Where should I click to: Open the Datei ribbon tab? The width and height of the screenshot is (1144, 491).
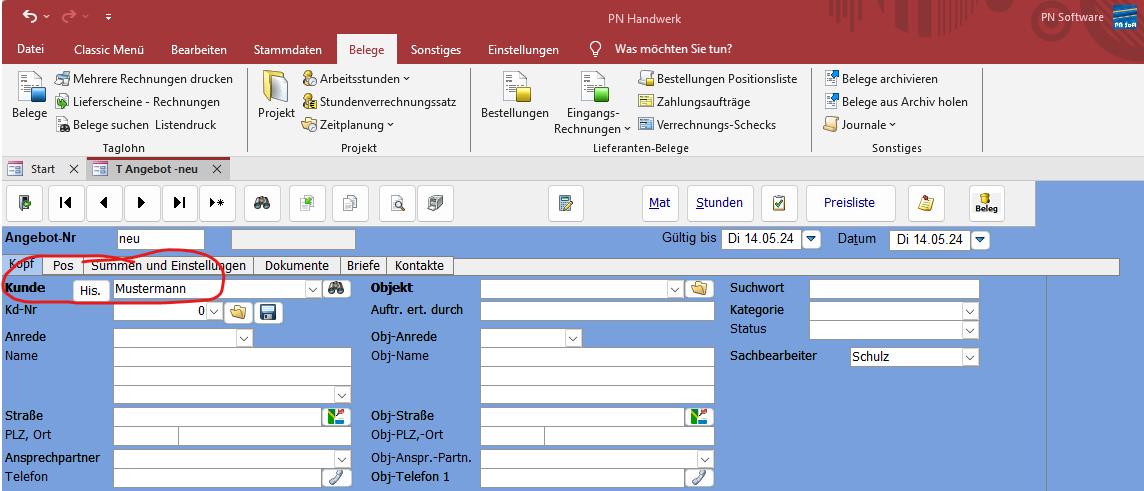tap(31, 50)
